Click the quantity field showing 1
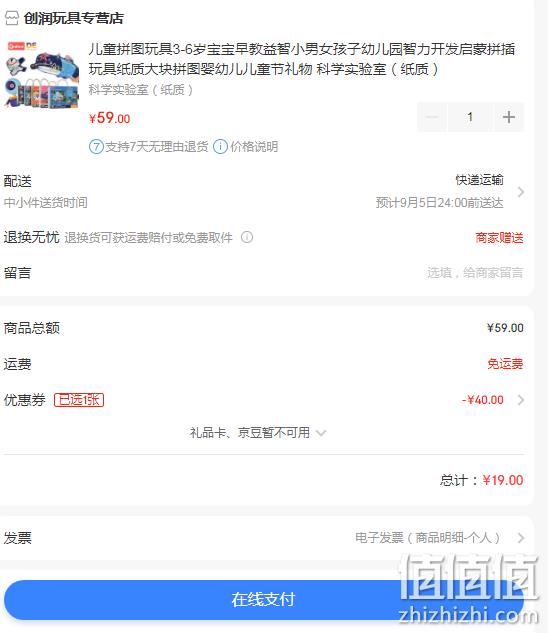Viewport: 548px width, 633px height. pyautogui.click(x=470, y=117)
